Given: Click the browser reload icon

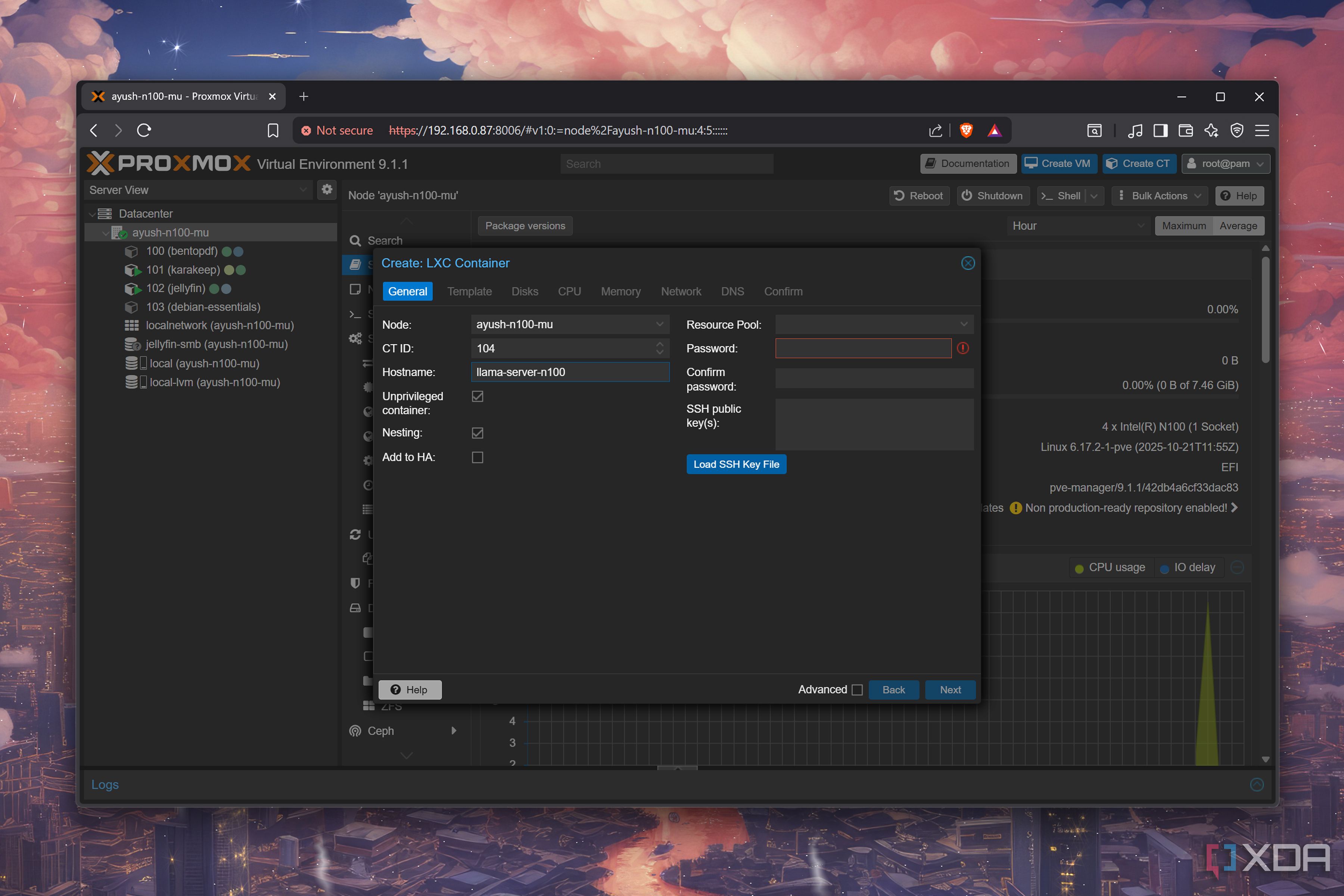Looking at the screenshot, I should [144, 131].
